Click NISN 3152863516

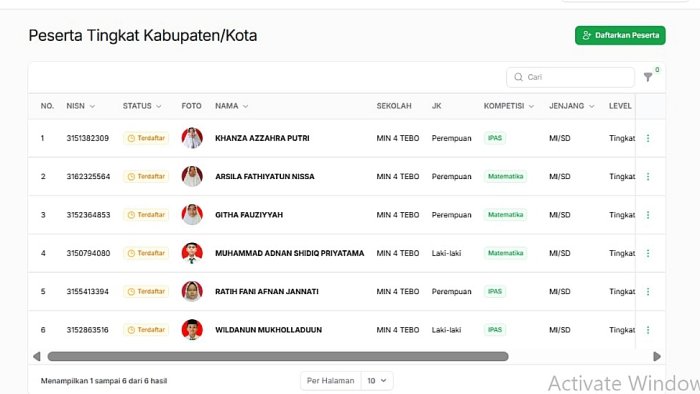[88, 330]
